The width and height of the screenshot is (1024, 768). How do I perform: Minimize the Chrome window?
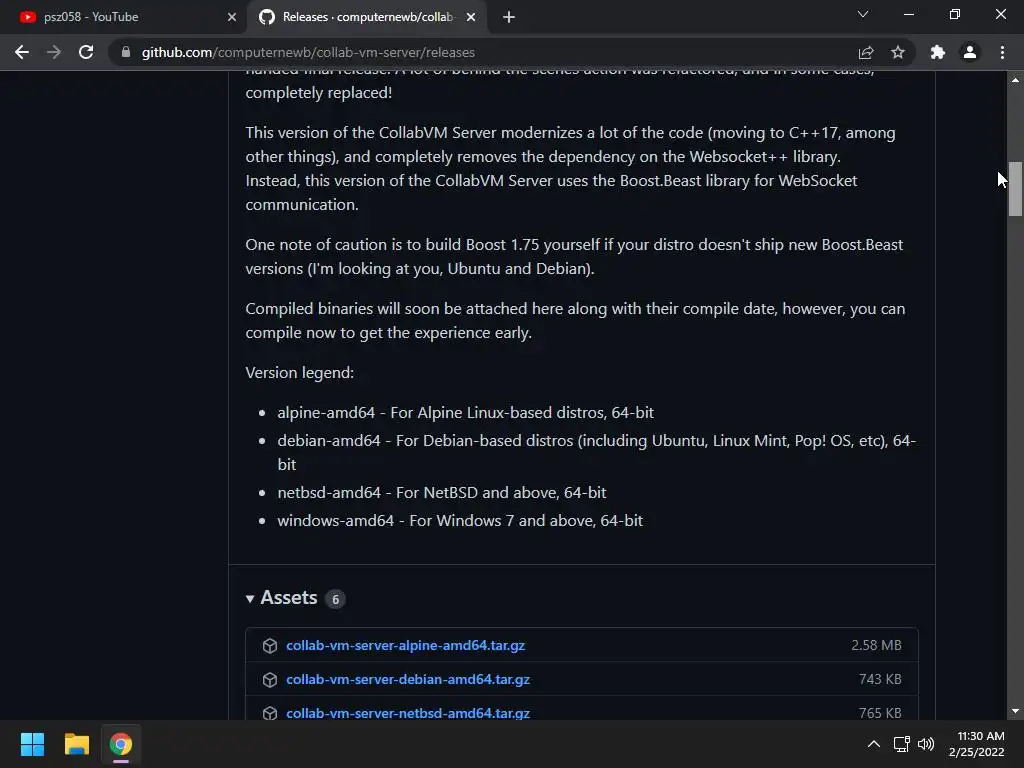(x=908, y=14)
